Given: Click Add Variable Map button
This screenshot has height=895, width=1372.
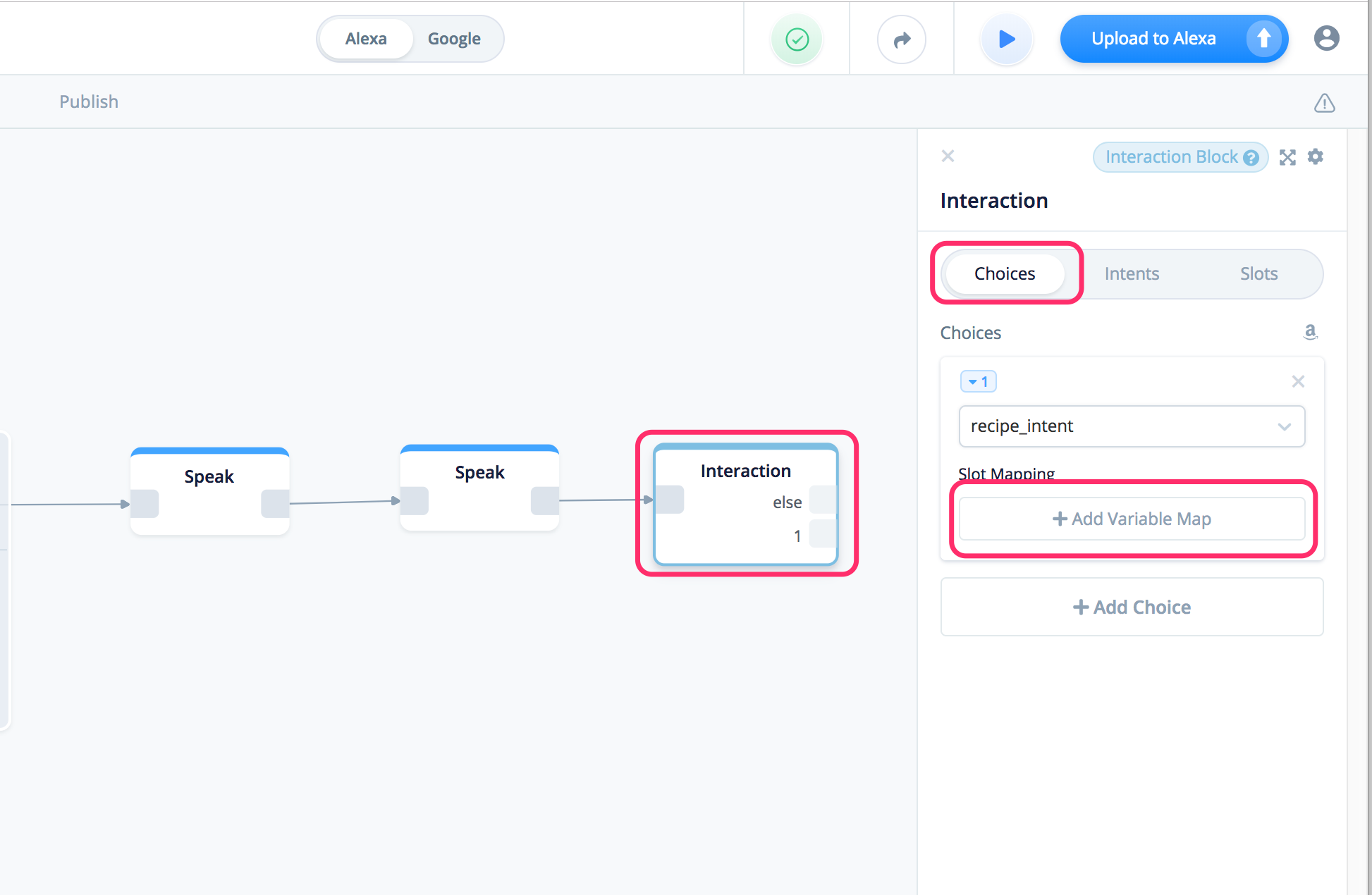Looking at the screenshot, I should pyautogui.click(x=1132, y=519).
